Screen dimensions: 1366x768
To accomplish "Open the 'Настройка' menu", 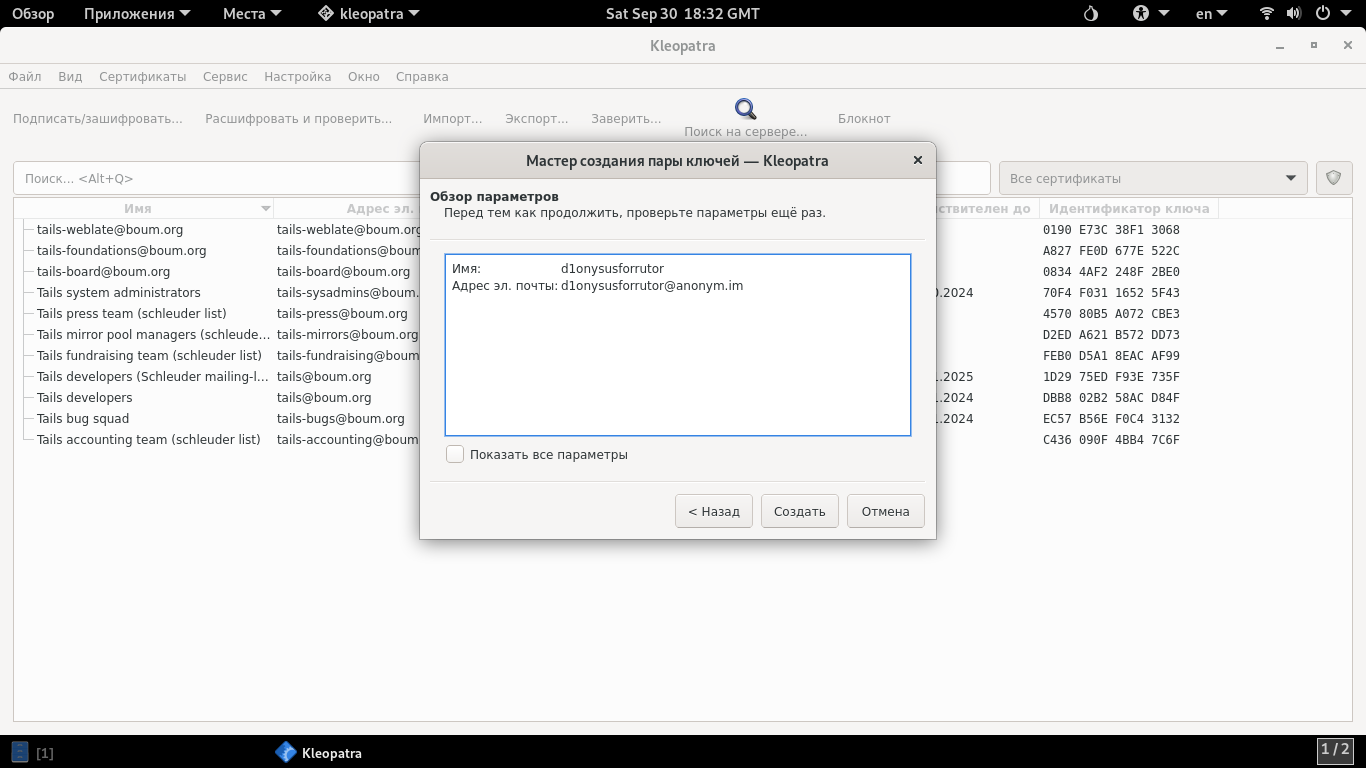I will pos(297,77).
